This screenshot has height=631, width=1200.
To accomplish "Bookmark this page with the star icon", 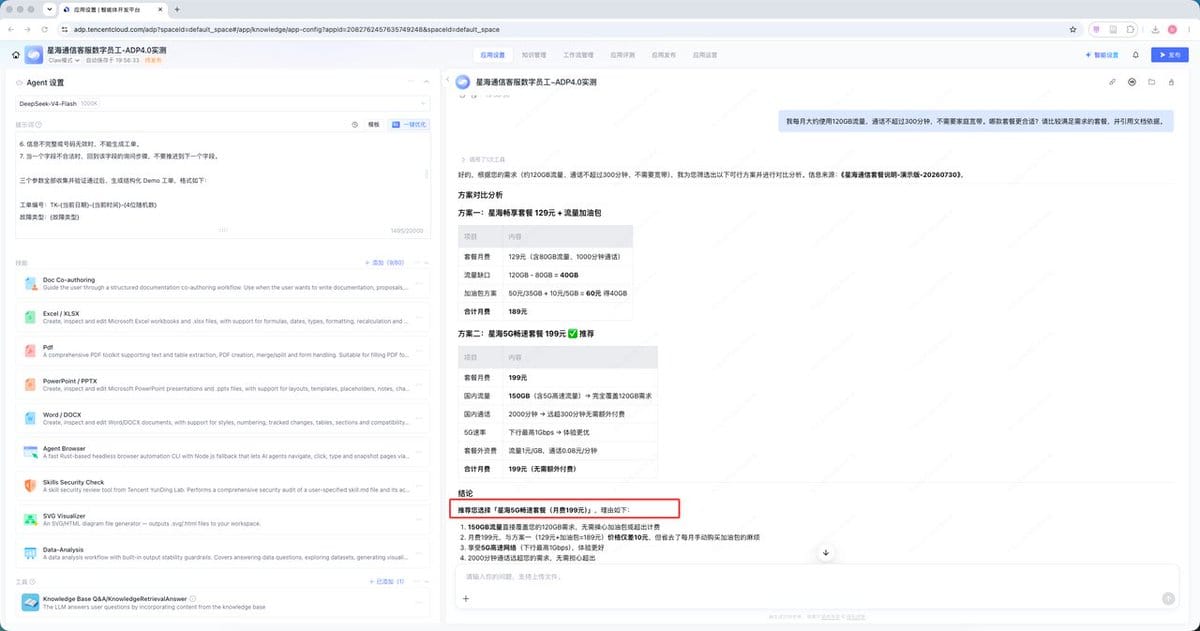I will pyautogui.click(x=1073, y=30).
